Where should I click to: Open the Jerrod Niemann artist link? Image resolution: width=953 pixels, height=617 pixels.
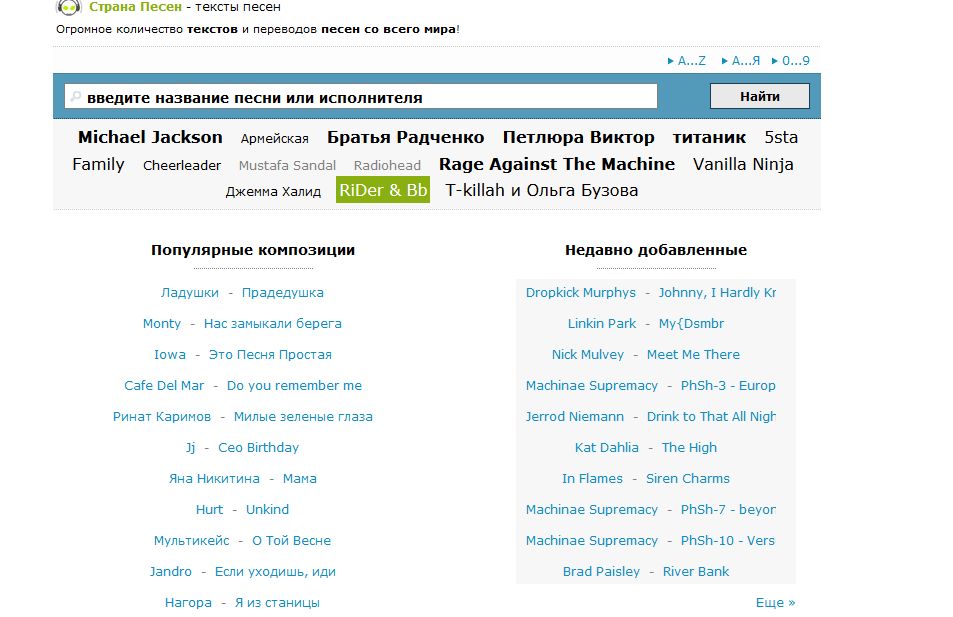[575, 416]
